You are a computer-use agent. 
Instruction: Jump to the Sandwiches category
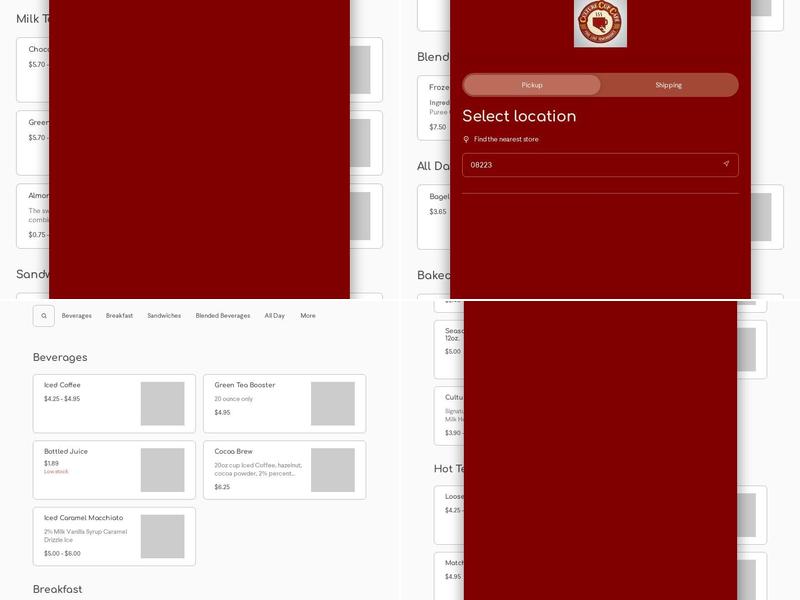tap(164, 316)
